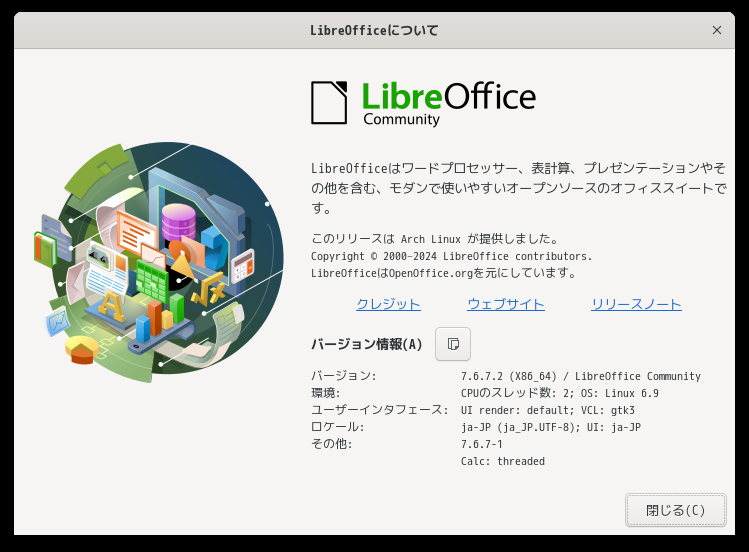Click the golden square root formula symbol
This screenshot has width=749, height=552.
(x=209, y=289)
